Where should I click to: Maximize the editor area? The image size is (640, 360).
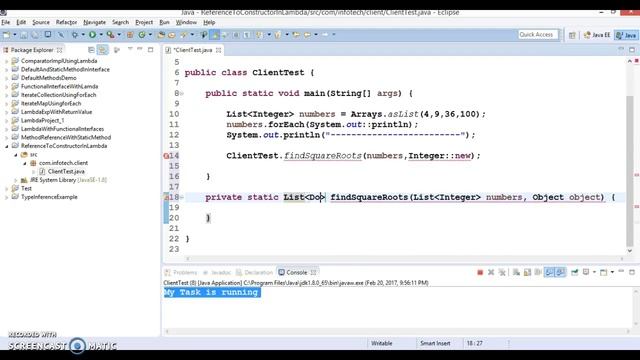[x=632, y=50]
